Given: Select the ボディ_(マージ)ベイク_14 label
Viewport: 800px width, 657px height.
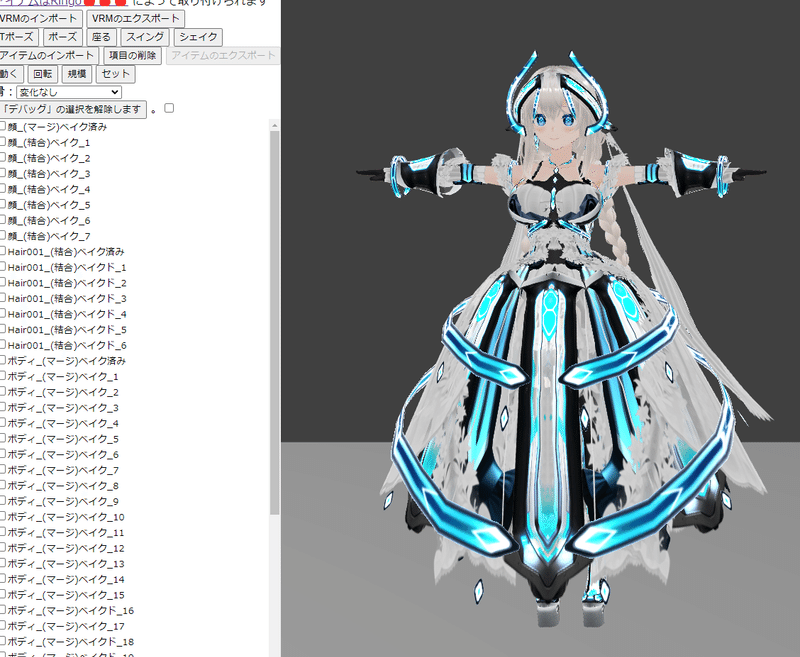Looking at the screenshot, I should [x=66, y=579].
